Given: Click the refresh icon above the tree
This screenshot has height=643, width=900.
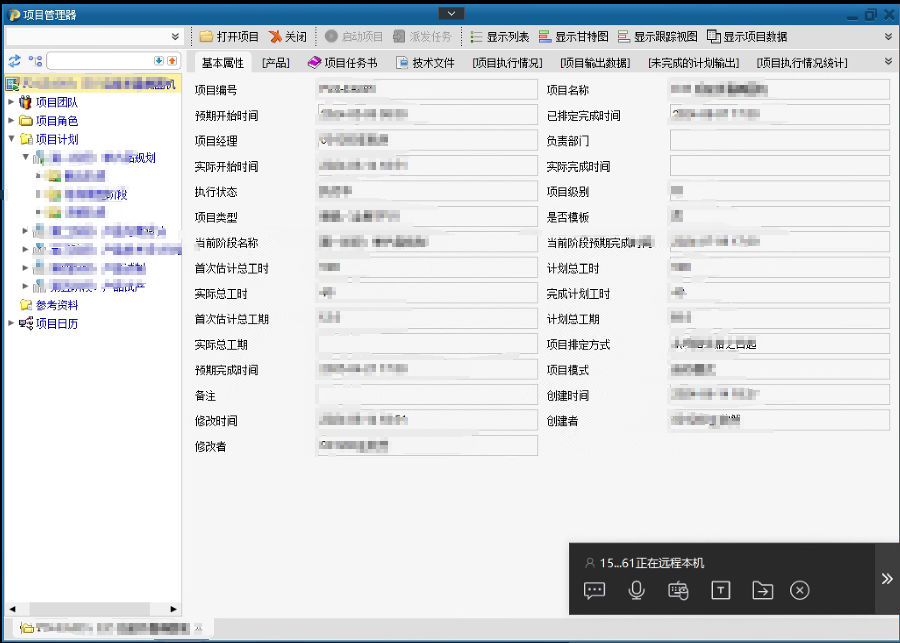Looking at the screenshot, I should [x=14, y=61].
